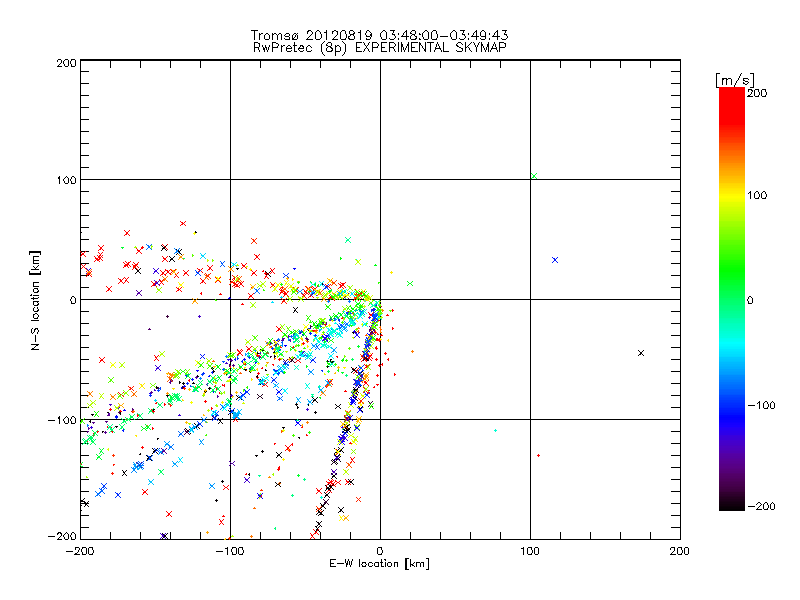Click the plot title 'Tromsø 20120819 03:48:00-03:49:43'
800x600 pixels.
tap(379, 35)
